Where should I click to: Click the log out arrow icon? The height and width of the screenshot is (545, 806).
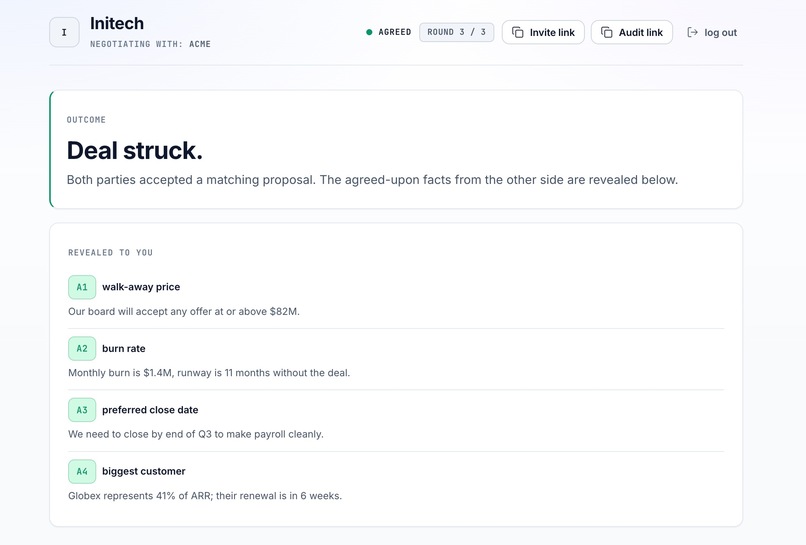692,32
